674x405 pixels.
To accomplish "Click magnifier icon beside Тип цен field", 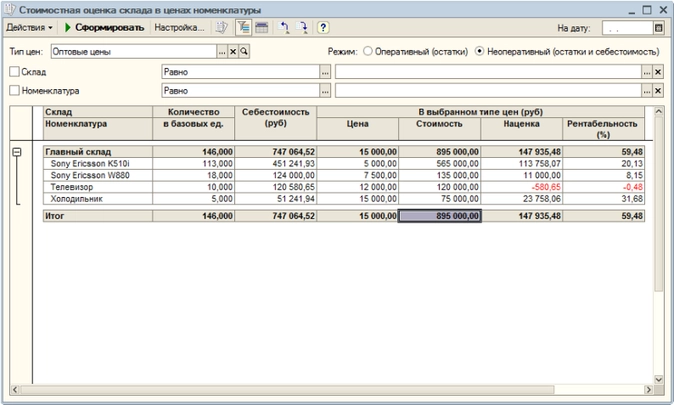I will (x=245, y=51).
